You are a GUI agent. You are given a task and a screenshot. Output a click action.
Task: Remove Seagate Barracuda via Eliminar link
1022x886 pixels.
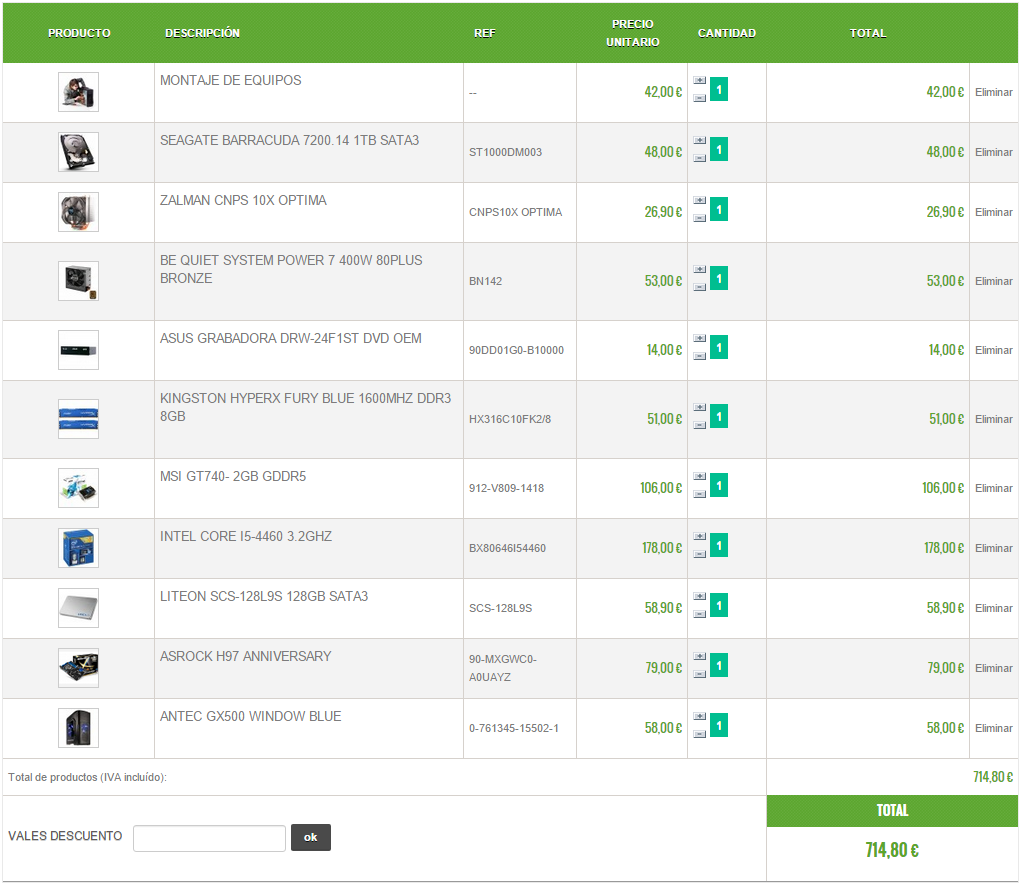(x=993, y=153)
